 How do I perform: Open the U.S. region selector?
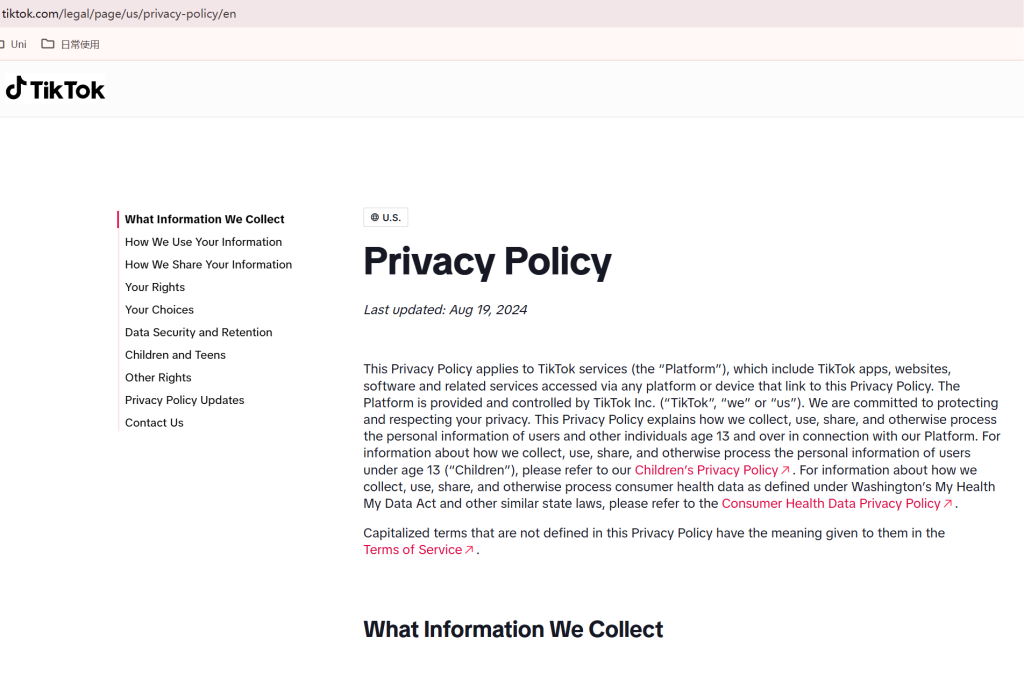385,217
